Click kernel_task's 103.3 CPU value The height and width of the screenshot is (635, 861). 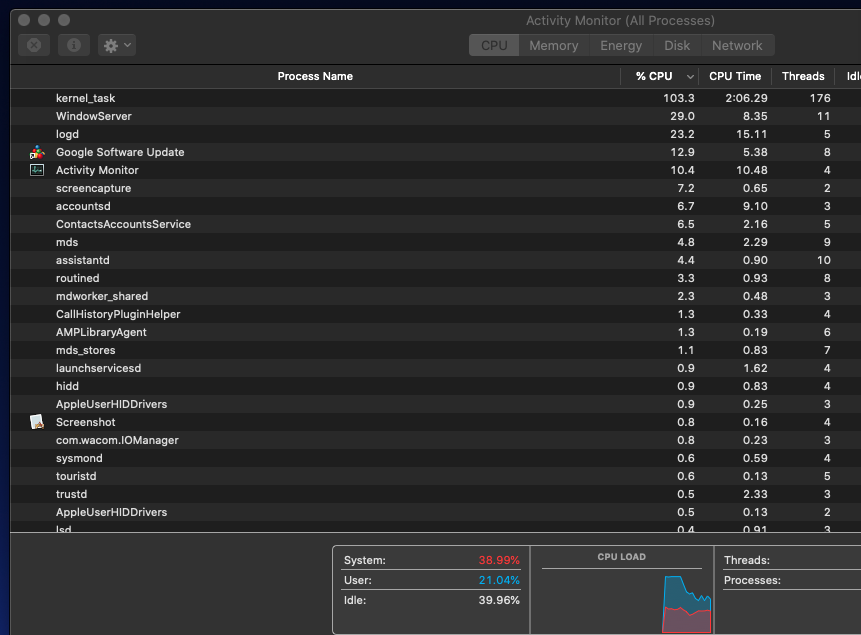pos(679,98)
